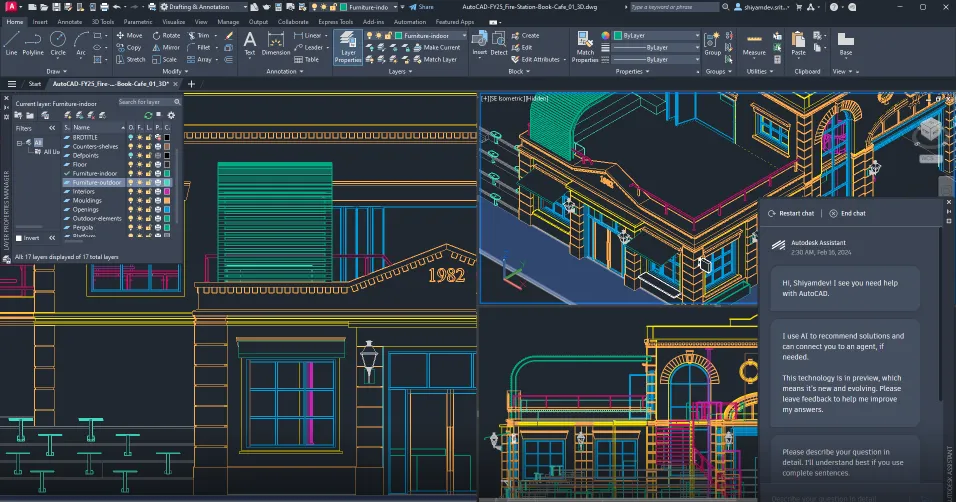Screen dimensions: 956x502
Task: Click Save icon in quick access toolbar
Action: tap(56, 7)
